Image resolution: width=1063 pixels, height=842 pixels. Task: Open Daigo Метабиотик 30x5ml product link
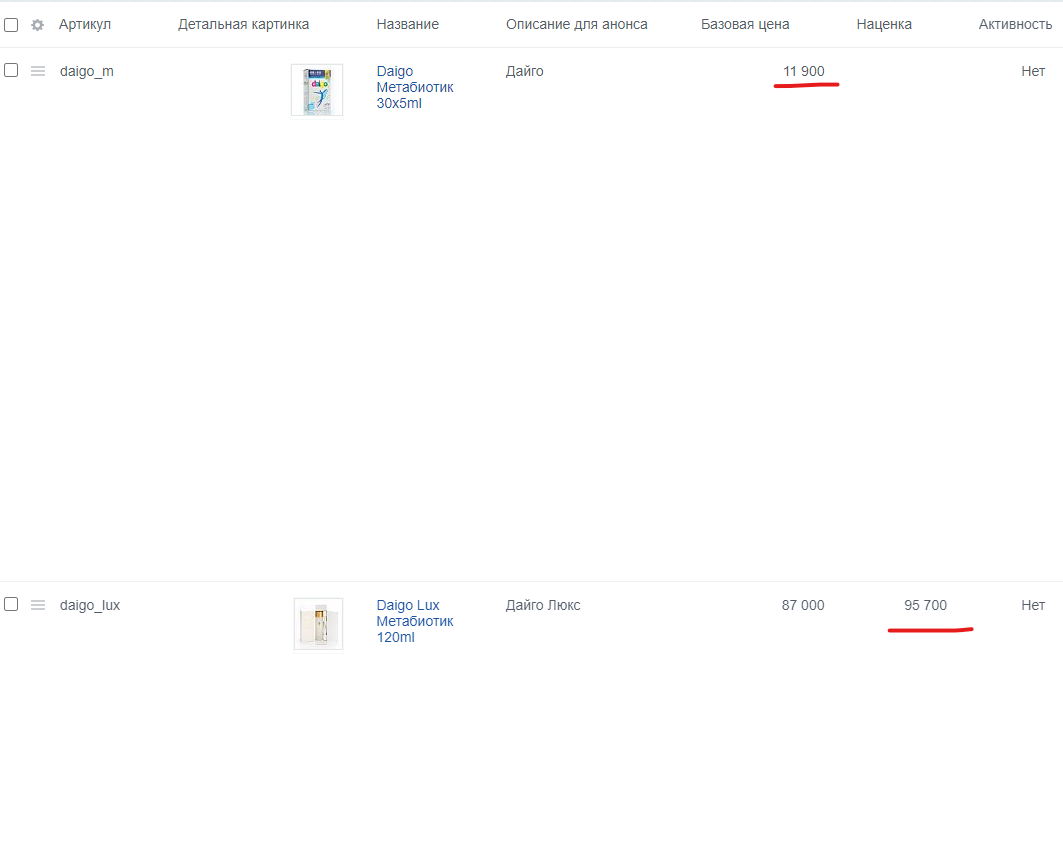point(415,87)
